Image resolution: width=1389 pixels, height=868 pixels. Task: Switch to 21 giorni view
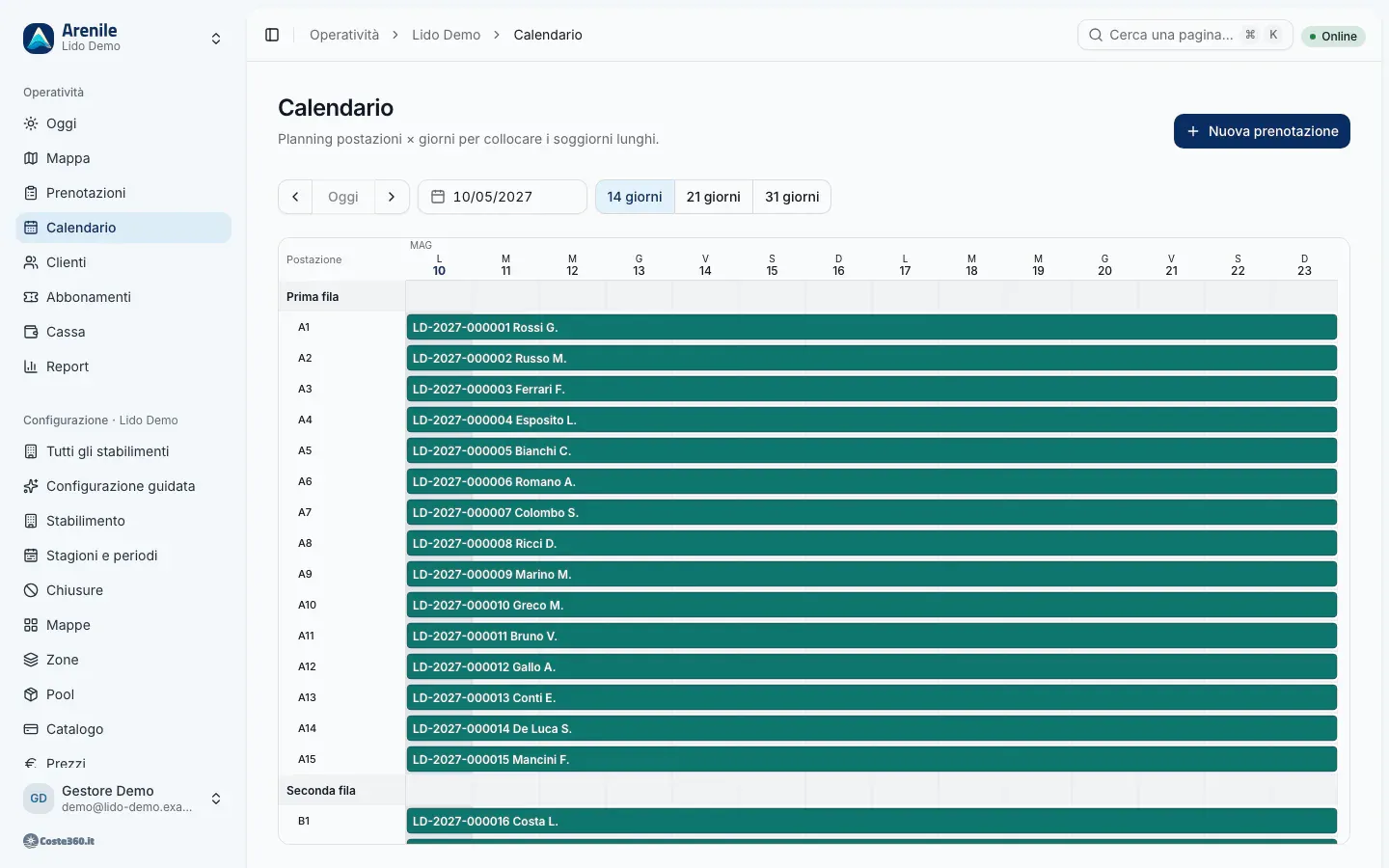coord(714,197)
